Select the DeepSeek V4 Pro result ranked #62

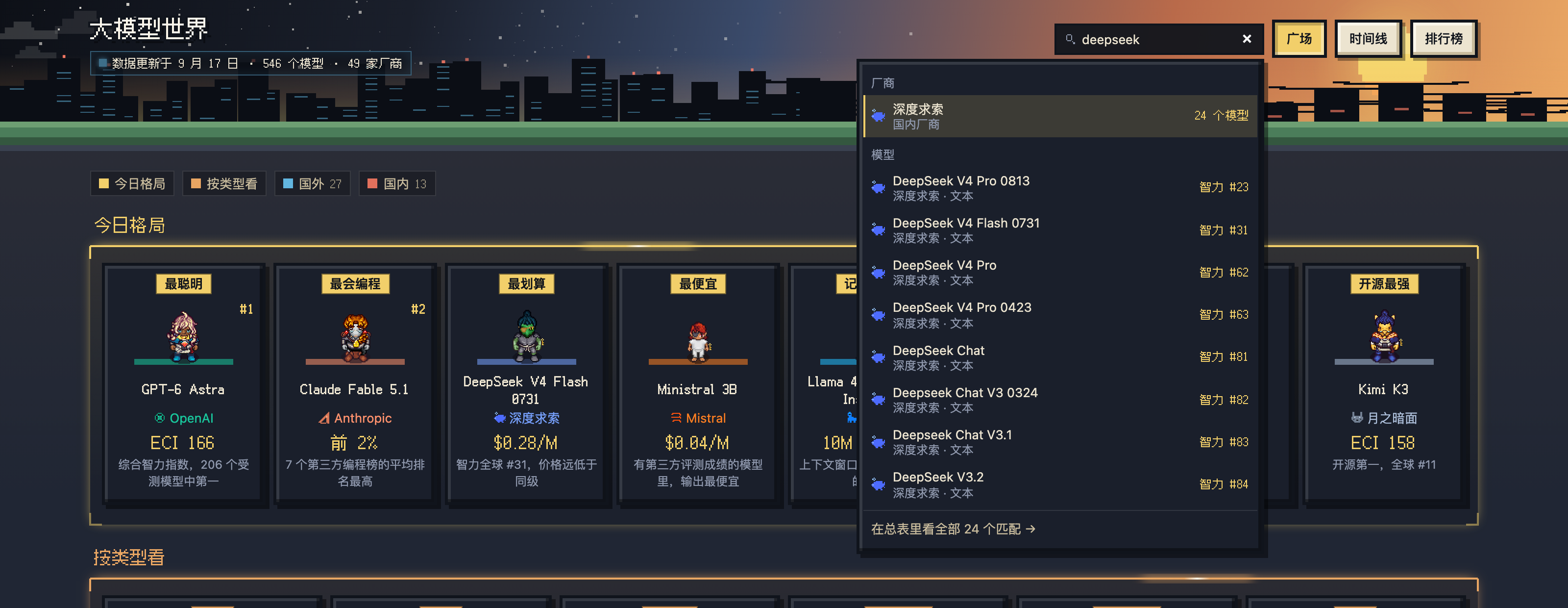click(1060, 272)
